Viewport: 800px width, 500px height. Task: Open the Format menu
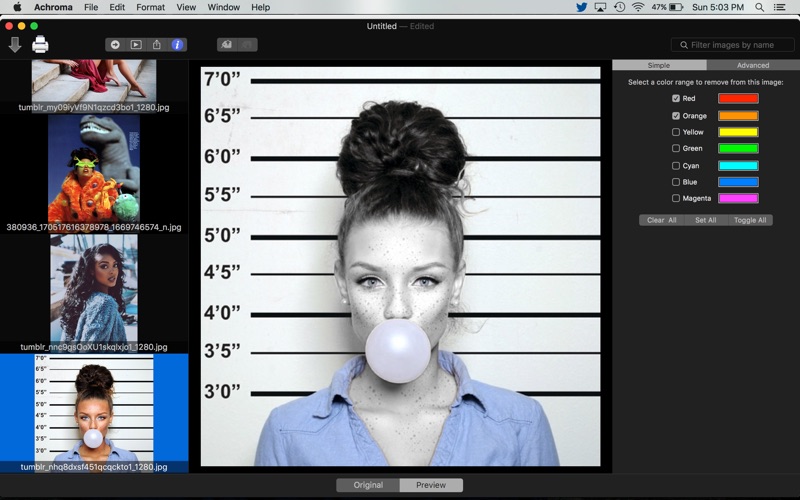tap(150, 7)
